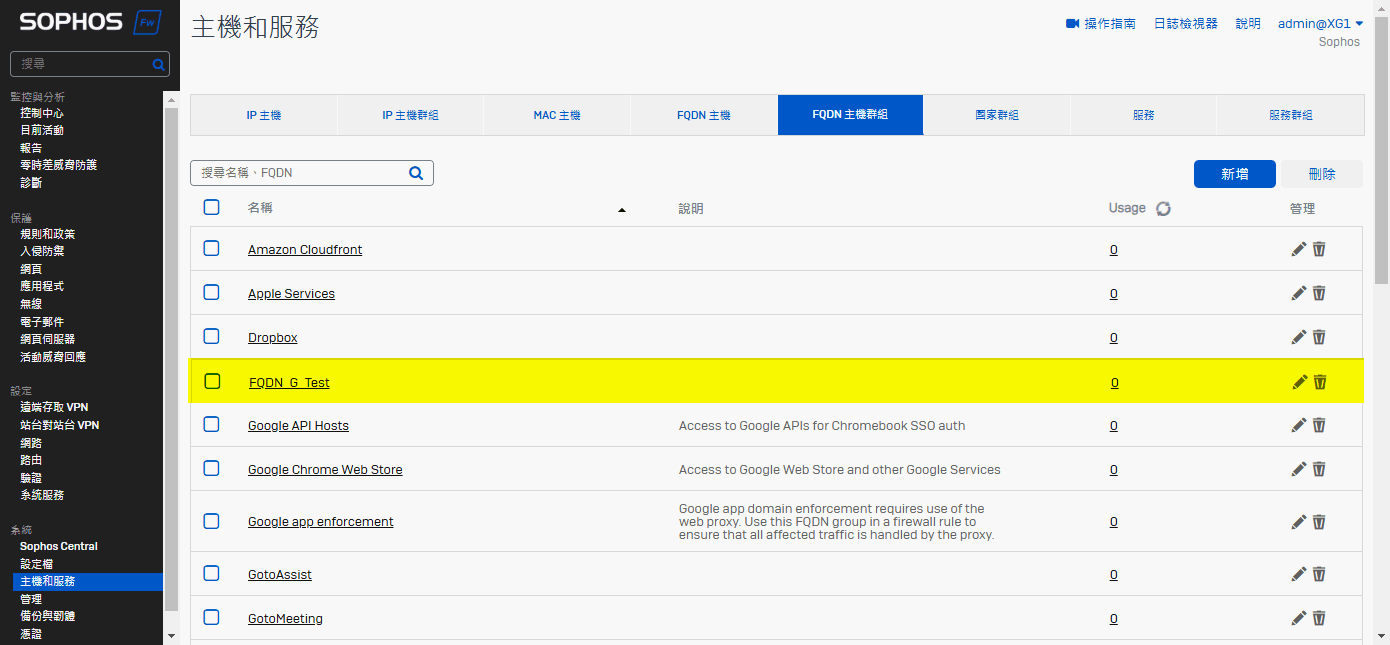
Task: Delete GotoMeeting trash icon
Action: pos(1319,618)
